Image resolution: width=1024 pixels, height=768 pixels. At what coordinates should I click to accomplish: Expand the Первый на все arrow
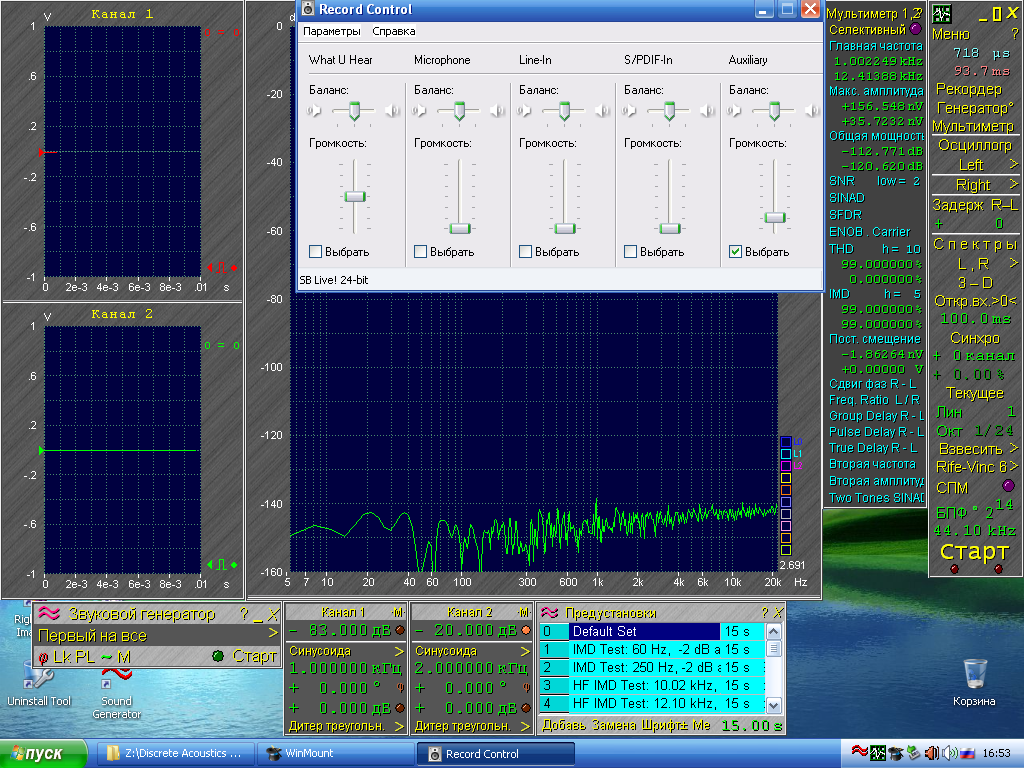pyautogui.click(x=273, y=633)
